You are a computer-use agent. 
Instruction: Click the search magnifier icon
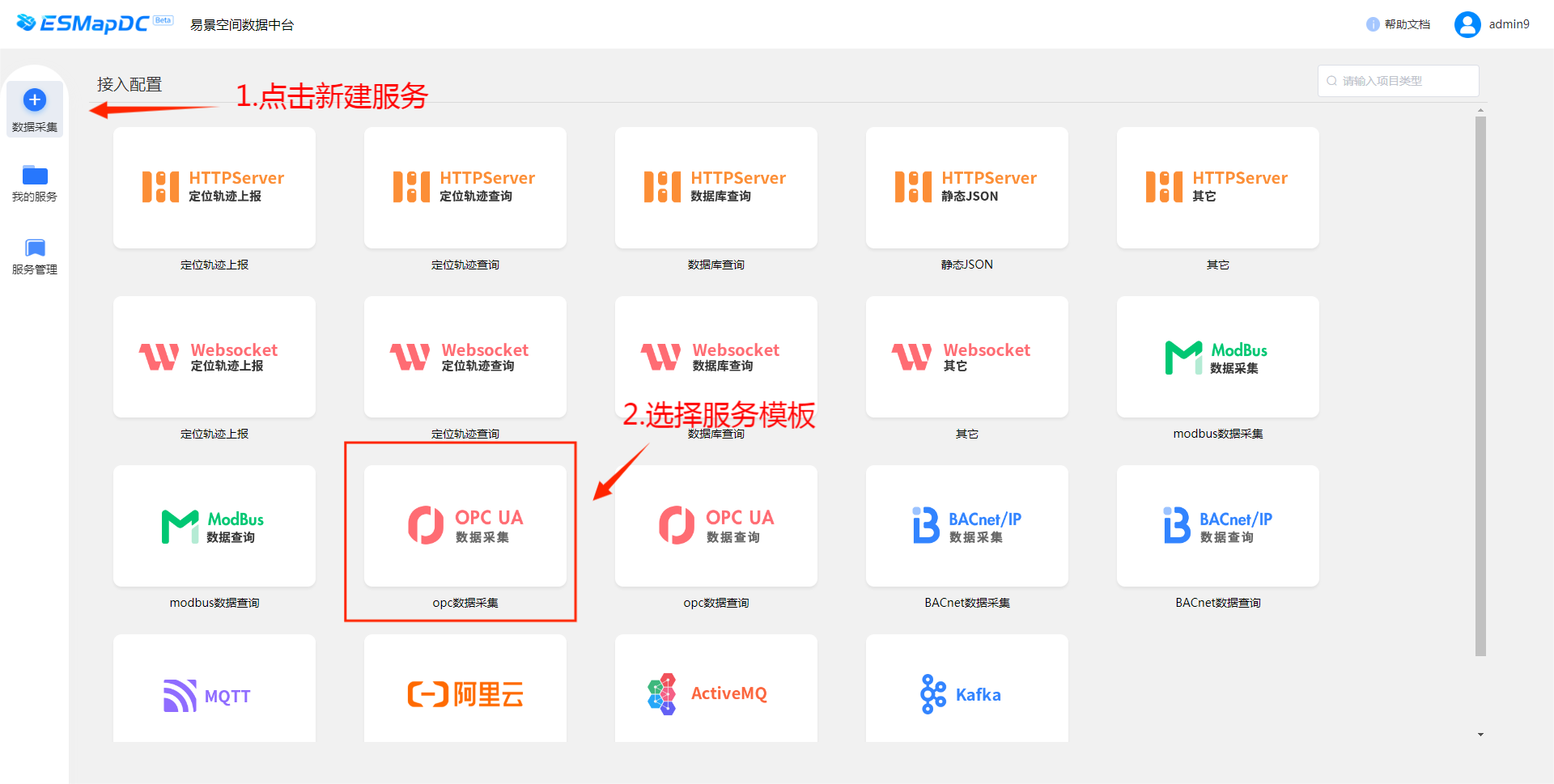click(x=1331, y=81)
